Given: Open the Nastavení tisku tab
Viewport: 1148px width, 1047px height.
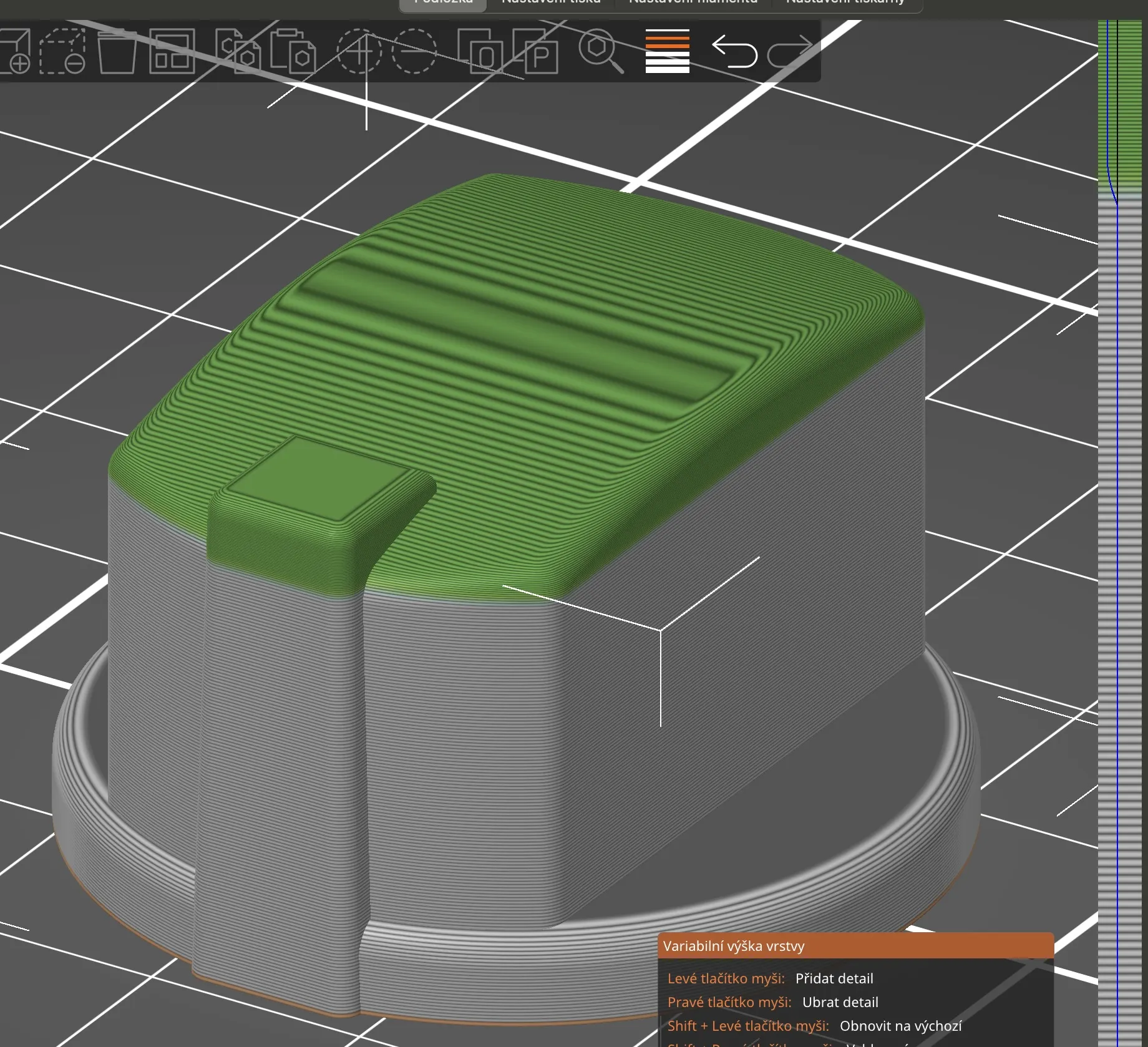Looking at the screenshot, I should 551,4.
